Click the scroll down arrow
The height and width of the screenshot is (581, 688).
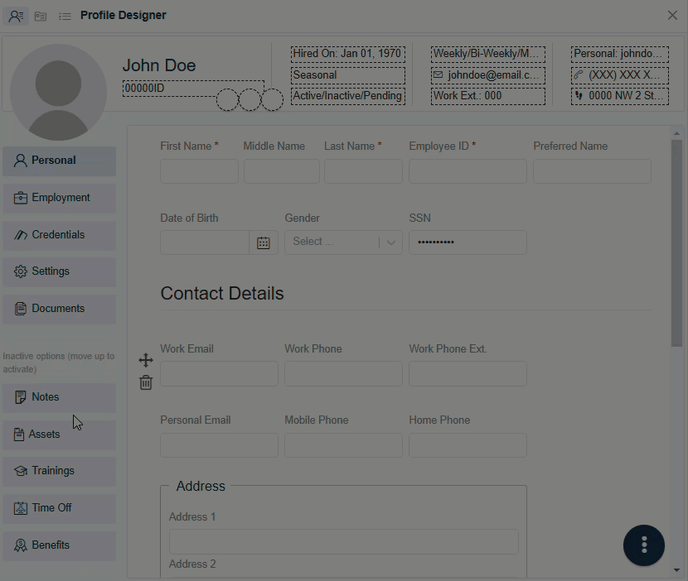click(x=677, y=570)
